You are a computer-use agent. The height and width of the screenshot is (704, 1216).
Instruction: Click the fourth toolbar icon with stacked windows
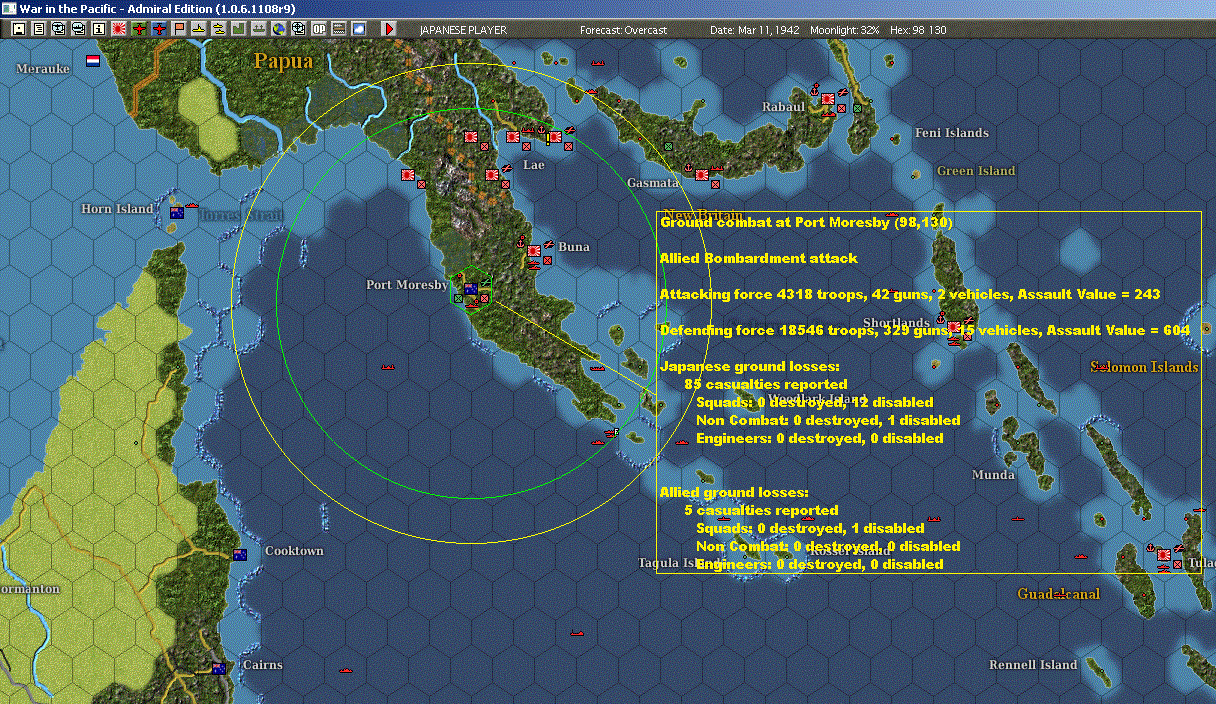pos(78,29)
